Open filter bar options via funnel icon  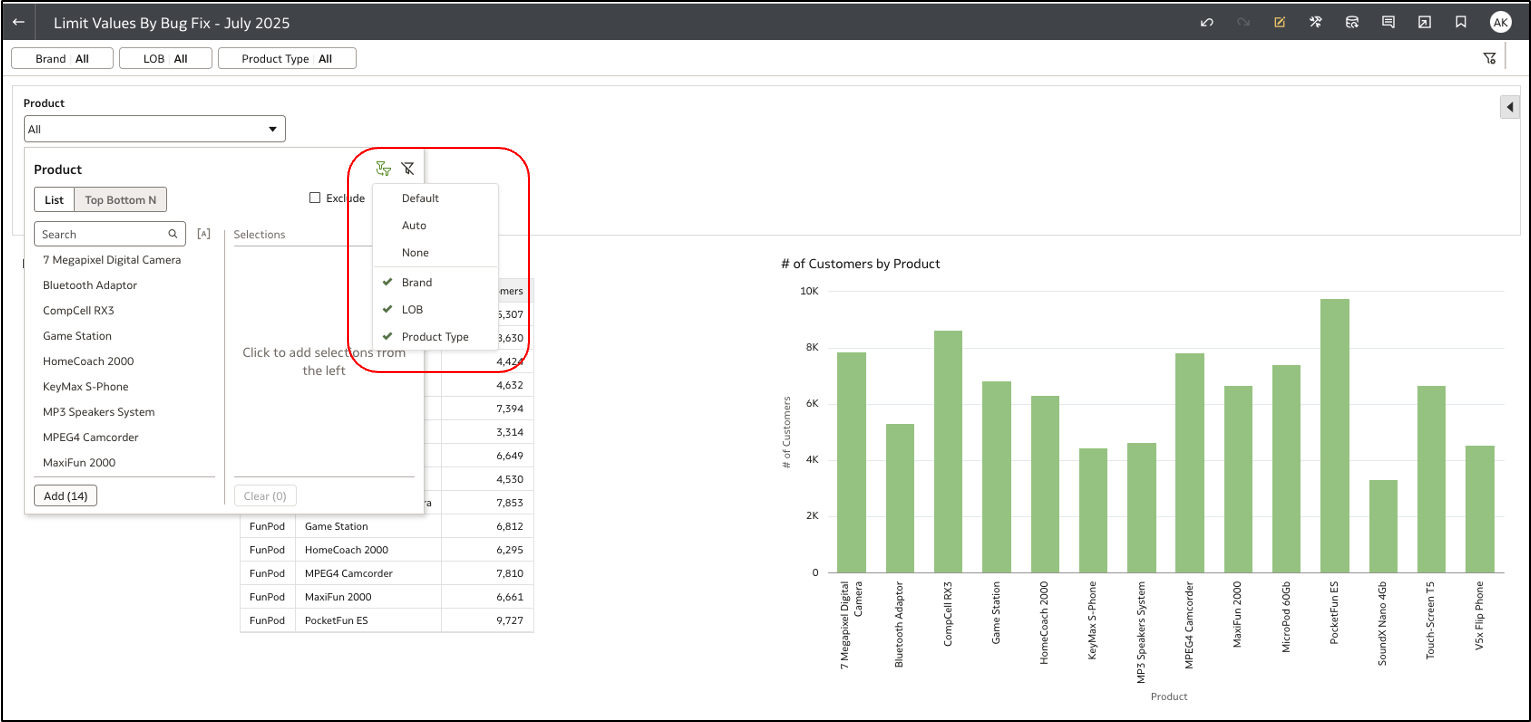point(1489,58)
